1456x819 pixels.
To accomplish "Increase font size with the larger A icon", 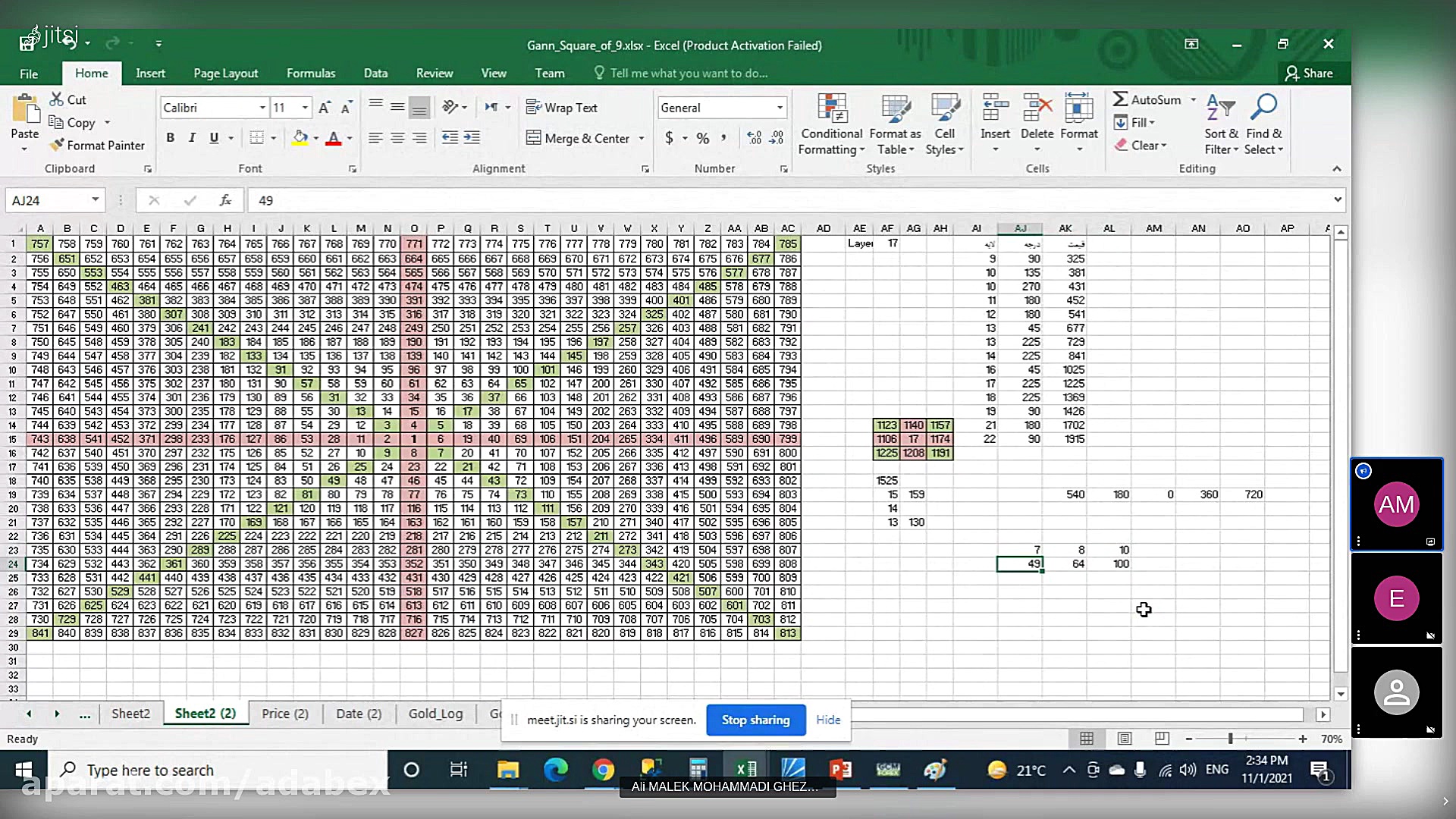I will [x=325, y=108].
